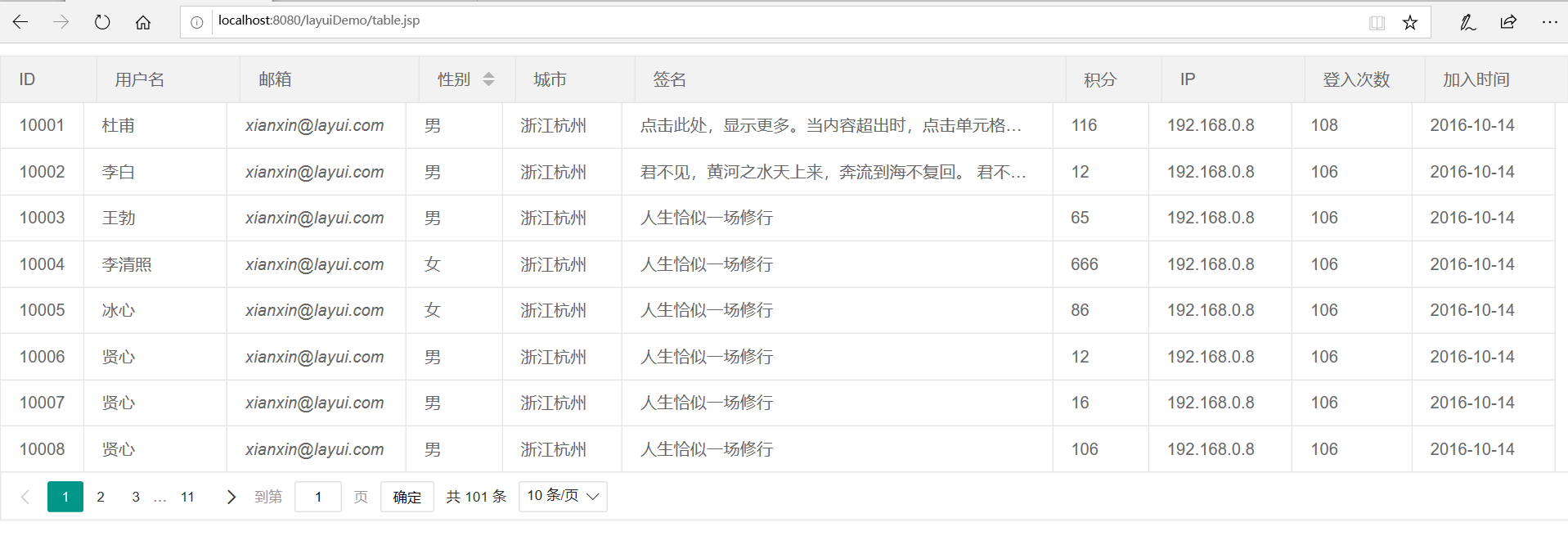Click the 登入次数 column header
The image size is (1568, 536).
coord(1365,79)
